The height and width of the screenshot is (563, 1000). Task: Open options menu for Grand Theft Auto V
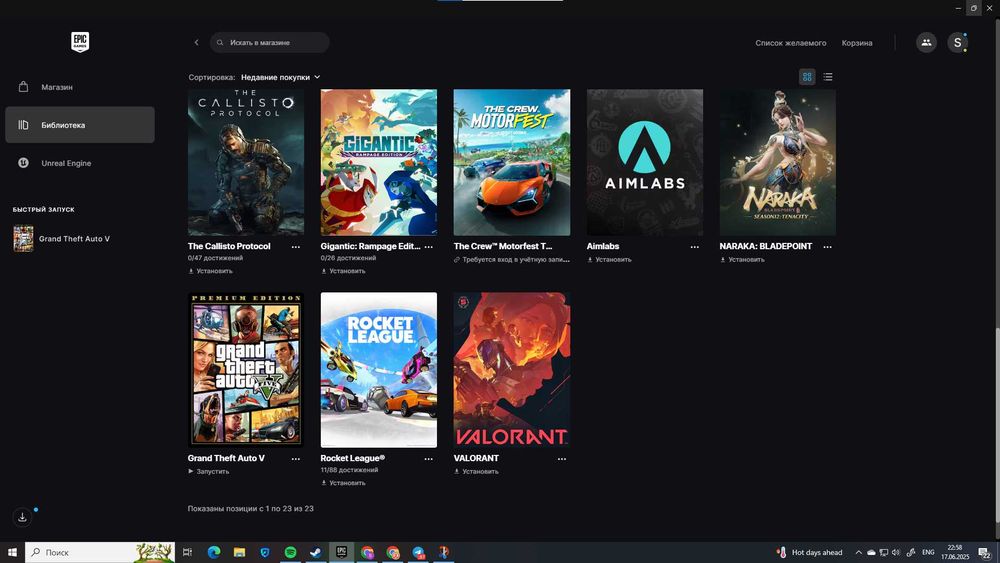coord(296,458)
